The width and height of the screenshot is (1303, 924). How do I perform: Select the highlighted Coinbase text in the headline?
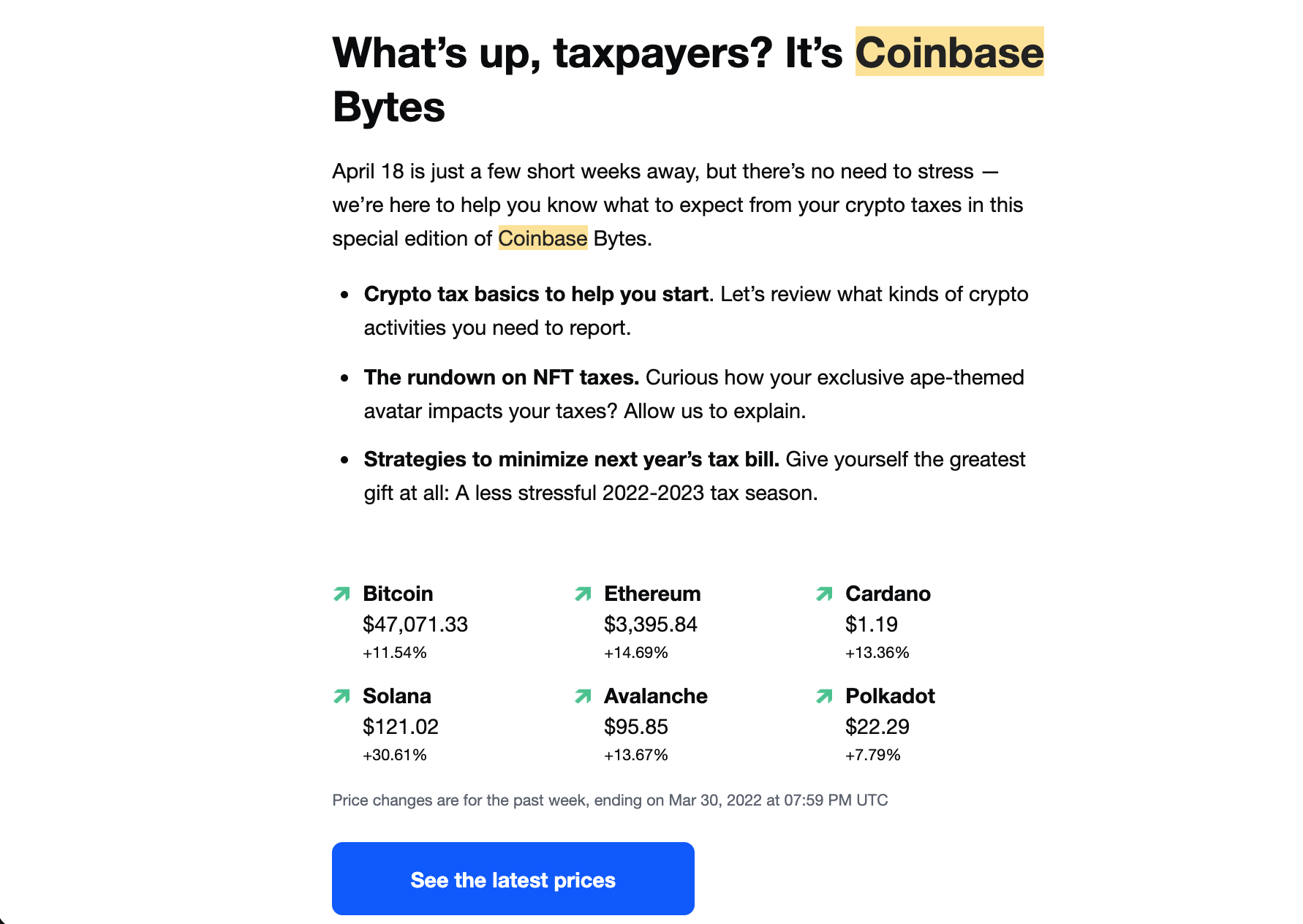point(949,52)
